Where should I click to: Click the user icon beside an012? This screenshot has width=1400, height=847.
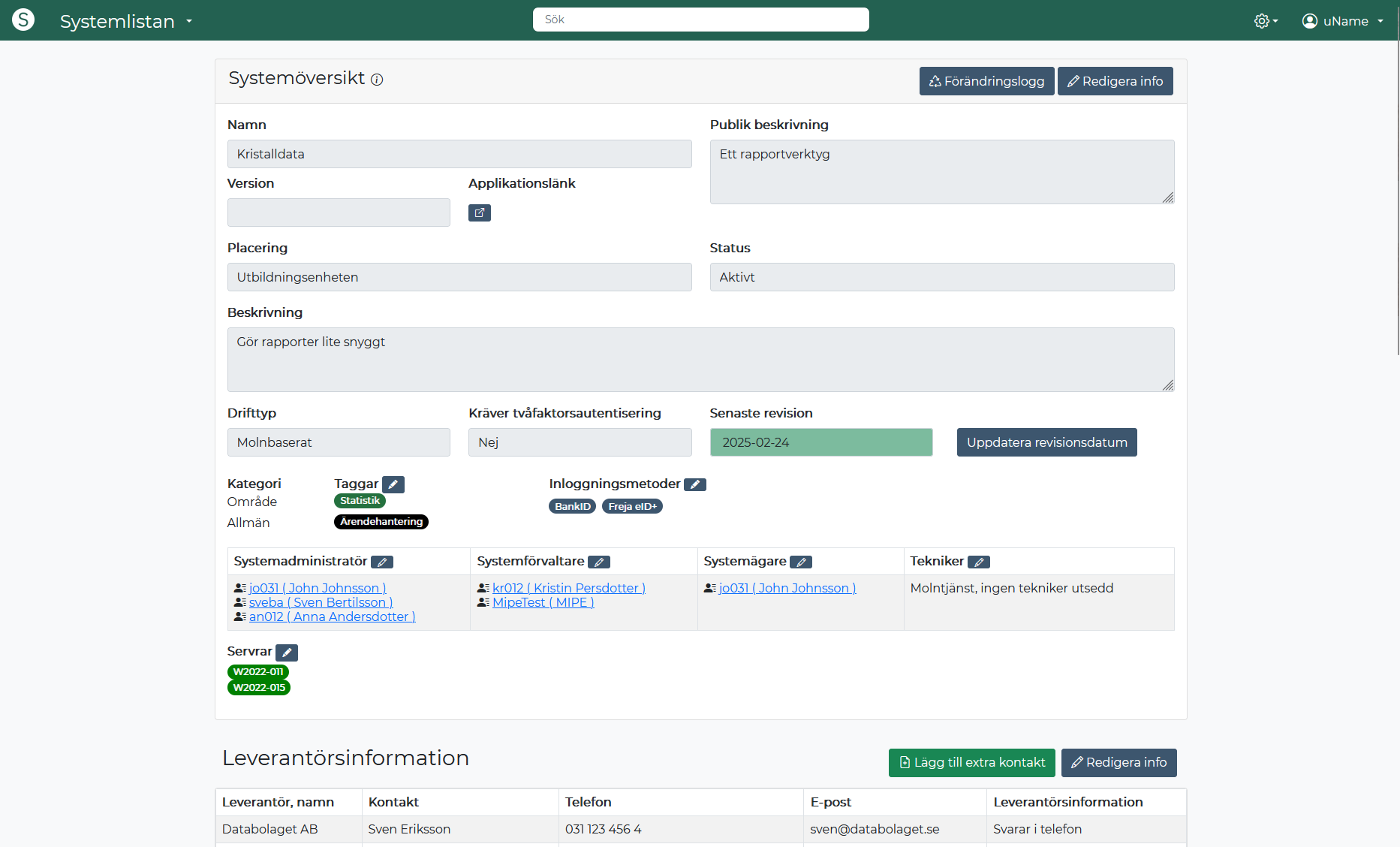pyautogui.click(x=240, y=616)
